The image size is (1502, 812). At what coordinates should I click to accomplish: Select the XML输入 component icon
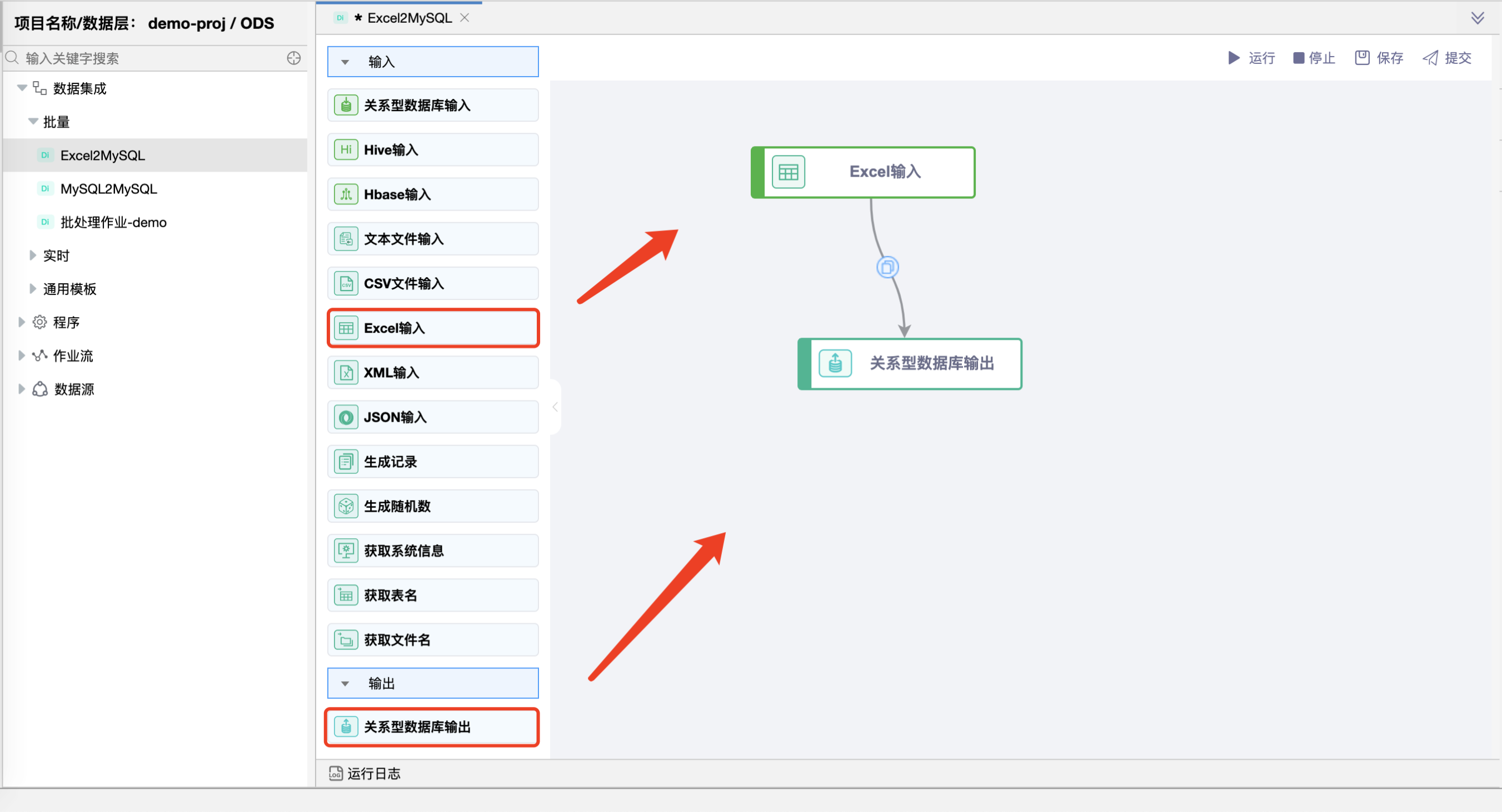pyautogui.click(x=346, y=373)
